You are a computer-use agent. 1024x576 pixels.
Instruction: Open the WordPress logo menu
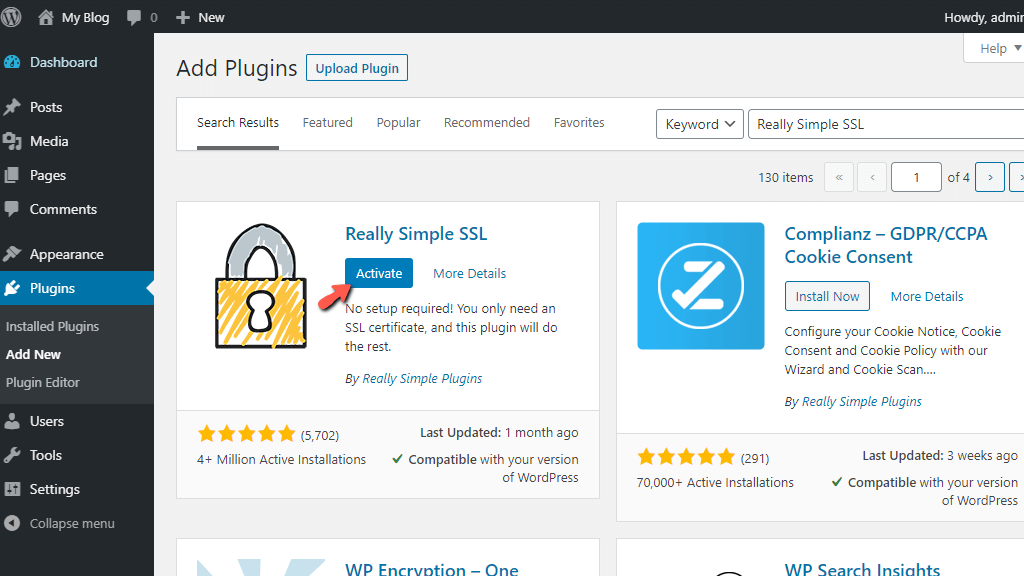12,17
